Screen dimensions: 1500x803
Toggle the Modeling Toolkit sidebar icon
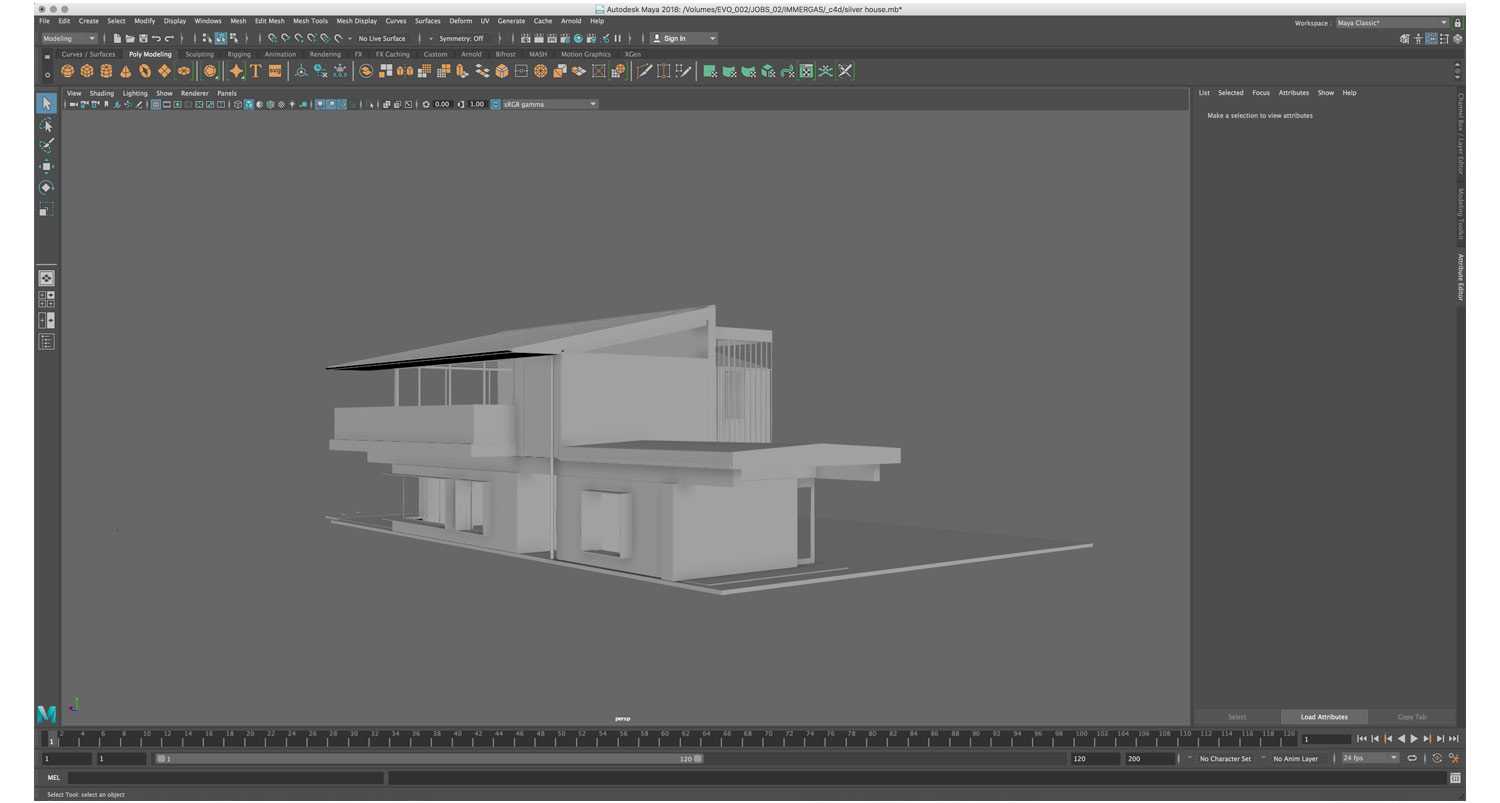[x=1405, y=38]
